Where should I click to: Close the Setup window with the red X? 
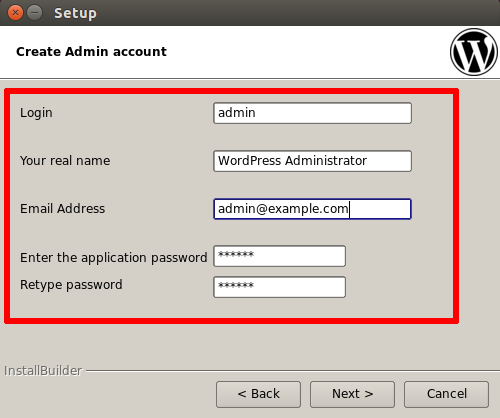(x=15, y=13)
